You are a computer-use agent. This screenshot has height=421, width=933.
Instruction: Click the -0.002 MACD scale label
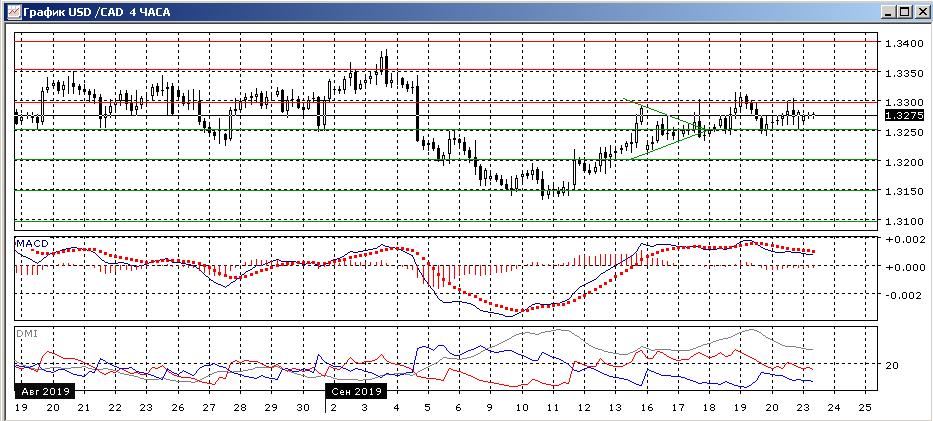point(904,296)
